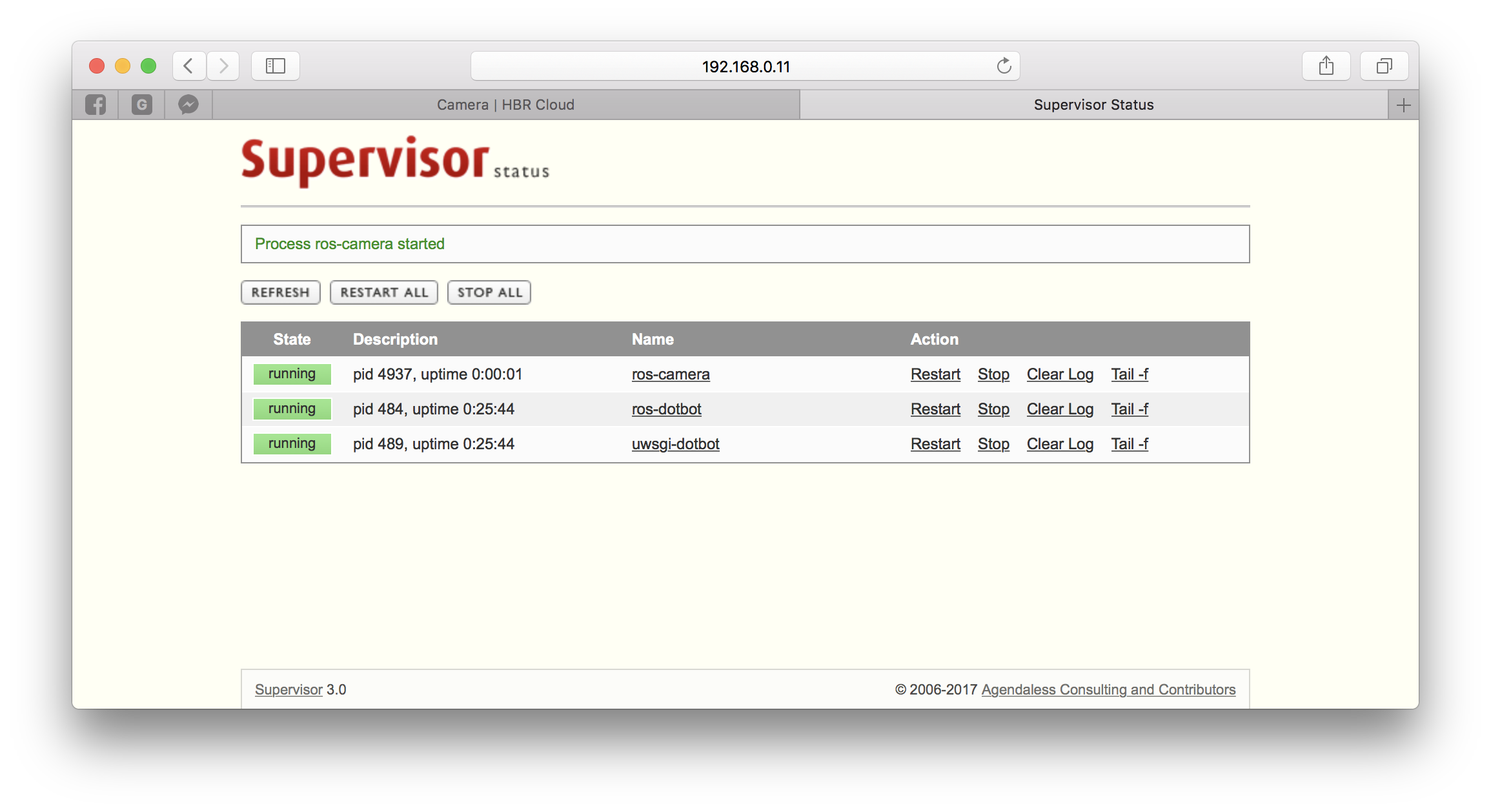Restart the uwsgi-dotbot process
This screenshot has width=1491, height=812.
tap(934, 444)
